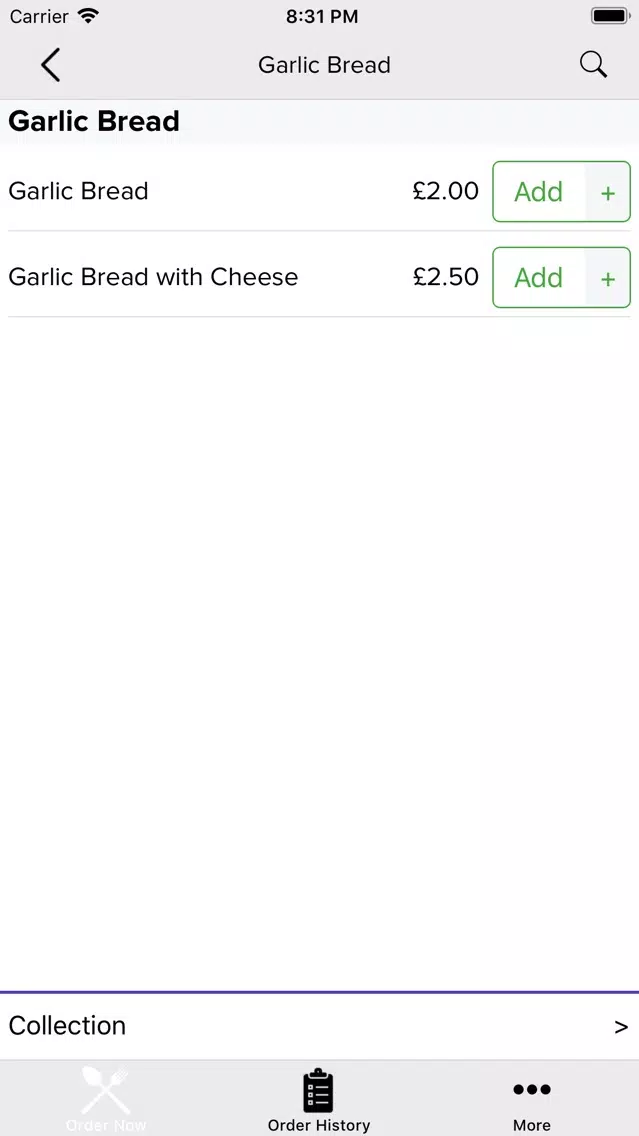Tap the back arrow in the navigation bar

click(50, 65)
